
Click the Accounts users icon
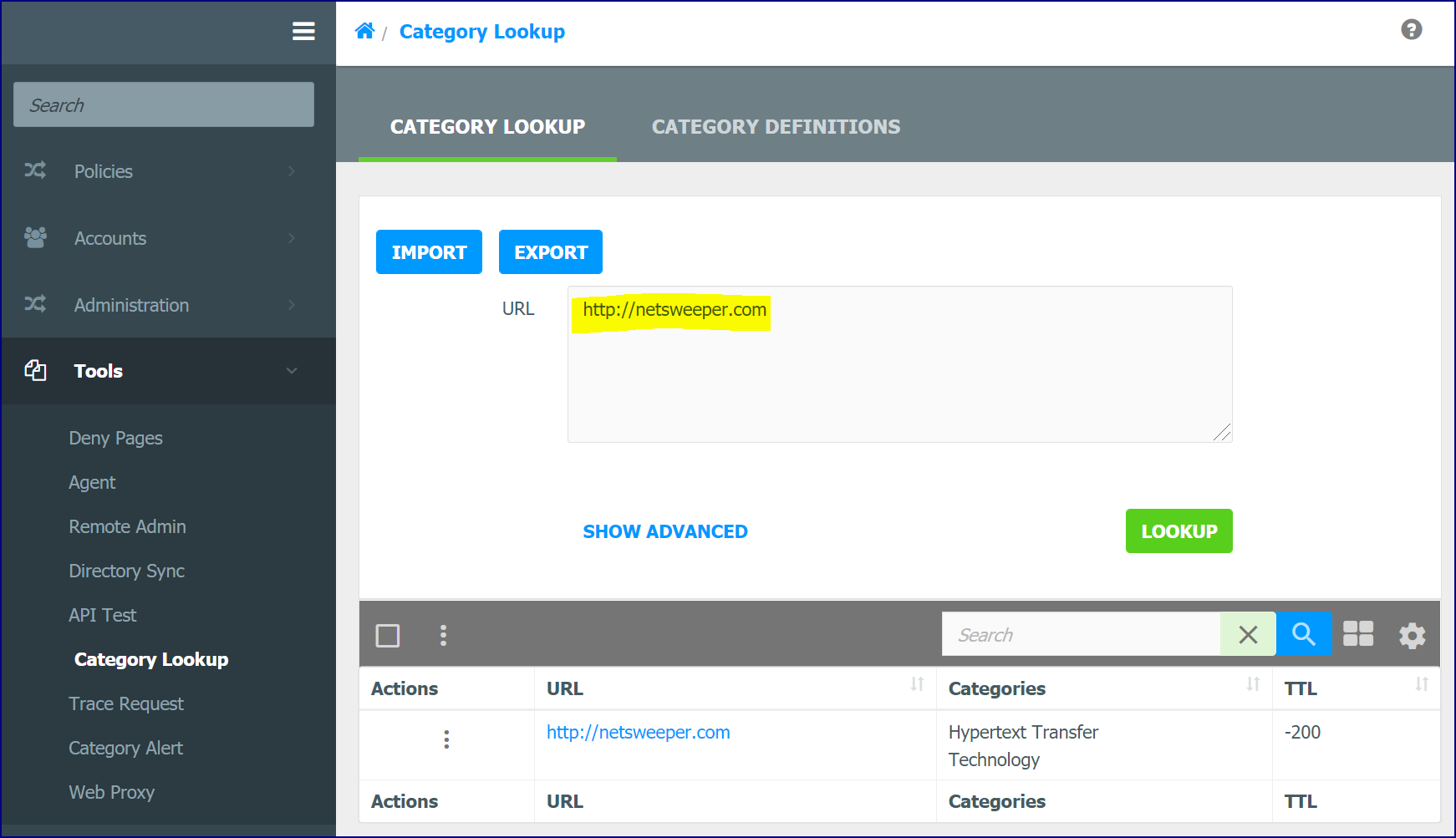[35, 237]
